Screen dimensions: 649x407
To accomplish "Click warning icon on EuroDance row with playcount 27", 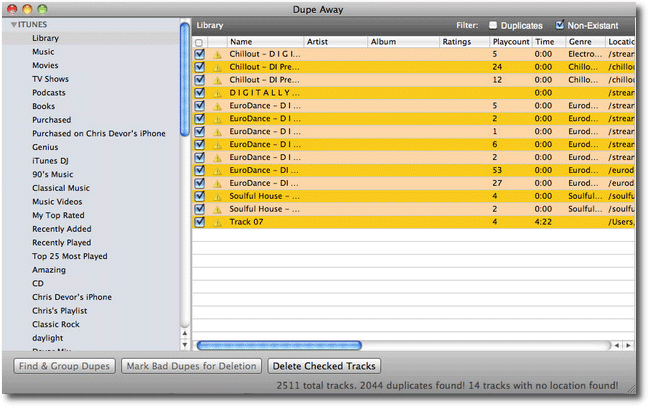I will tap(217, 183).
